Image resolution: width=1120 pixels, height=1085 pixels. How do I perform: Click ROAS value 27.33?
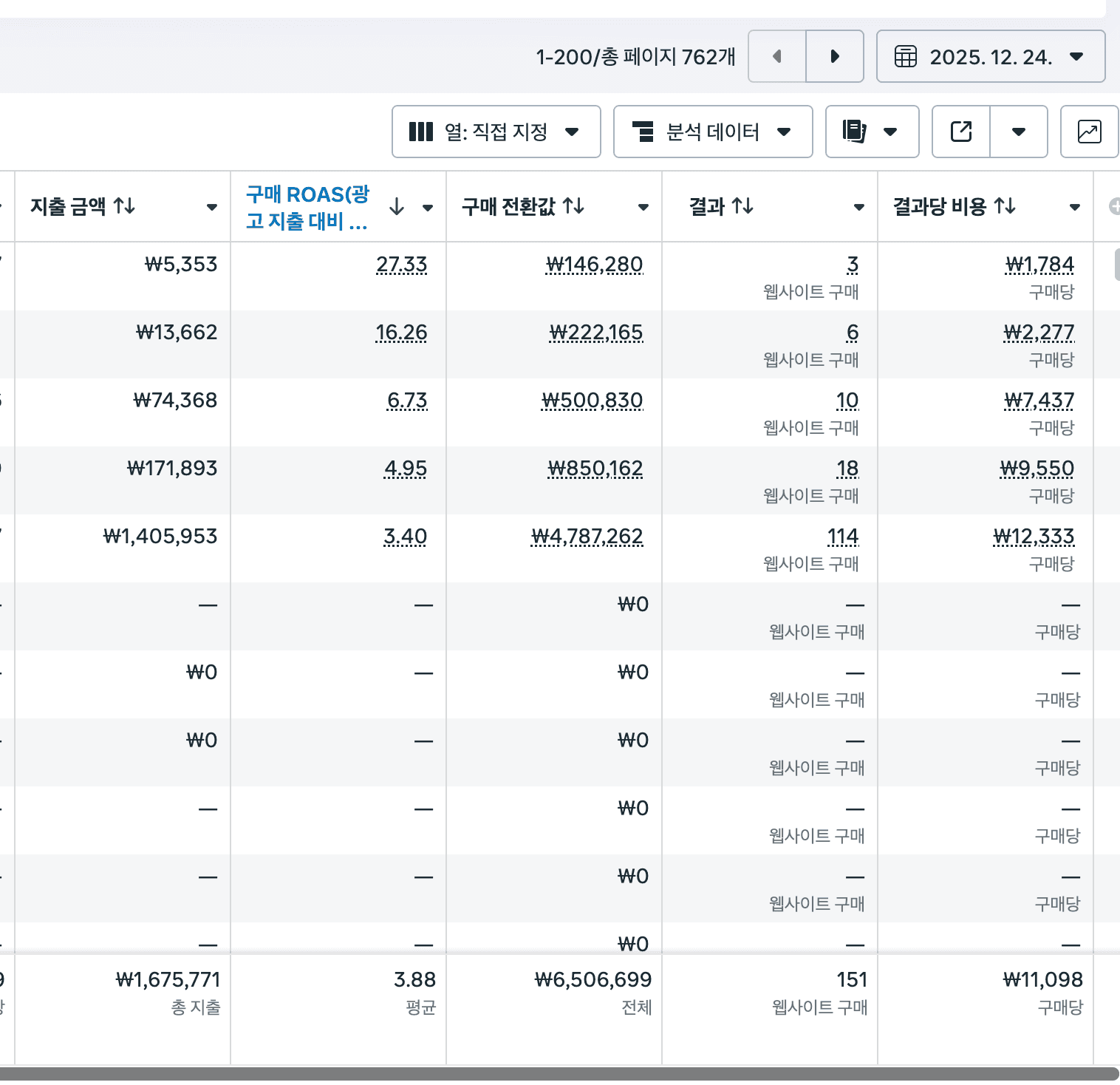click(x=402, y=265)
